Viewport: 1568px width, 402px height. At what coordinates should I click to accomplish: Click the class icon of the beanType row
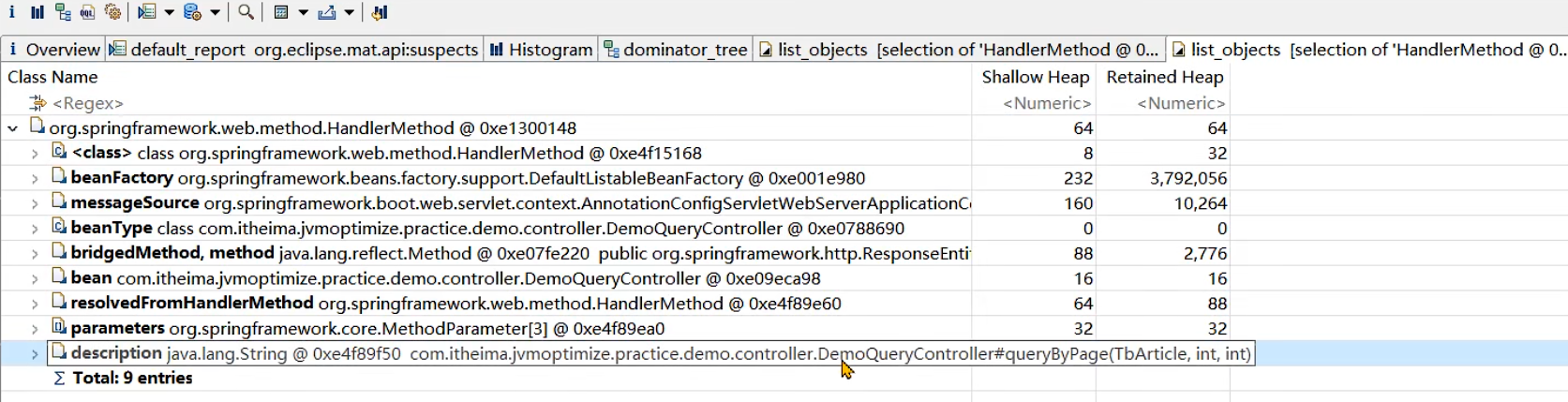59,227
